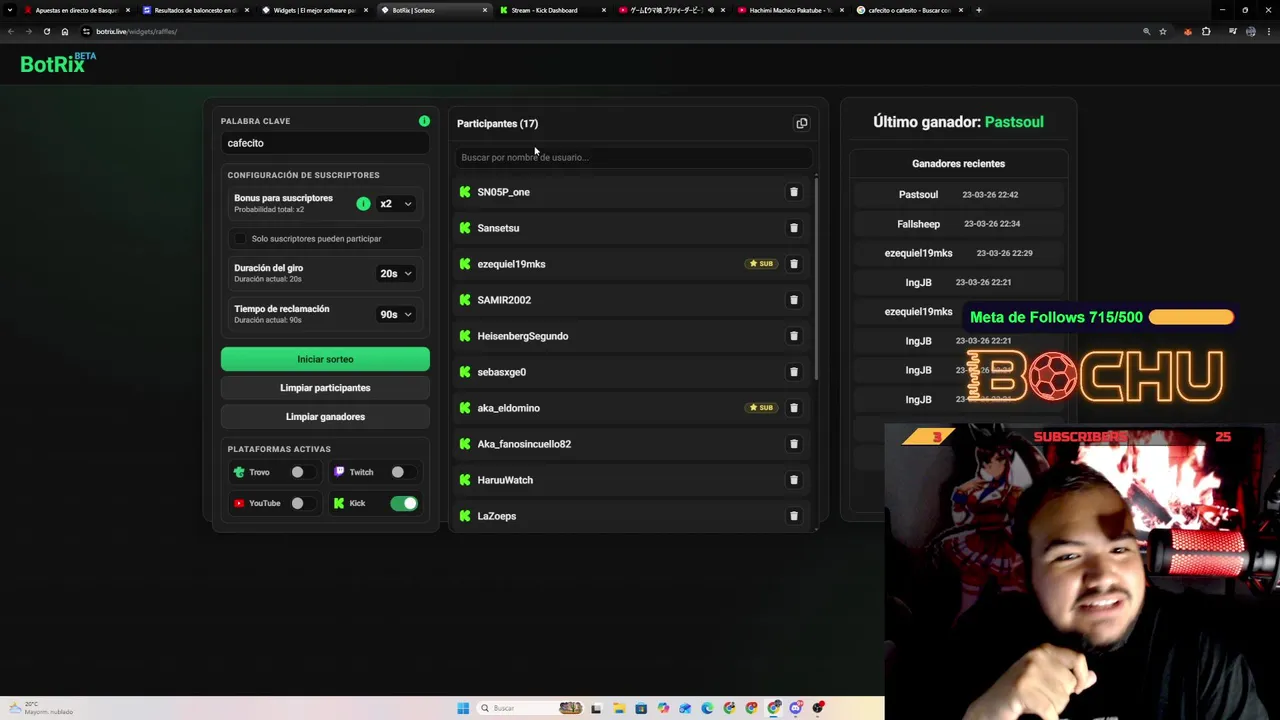Screen dimensions: 1280x720
Task: Click recent winner 'Fallsheep' entry
Action: [x=958, y=224]
